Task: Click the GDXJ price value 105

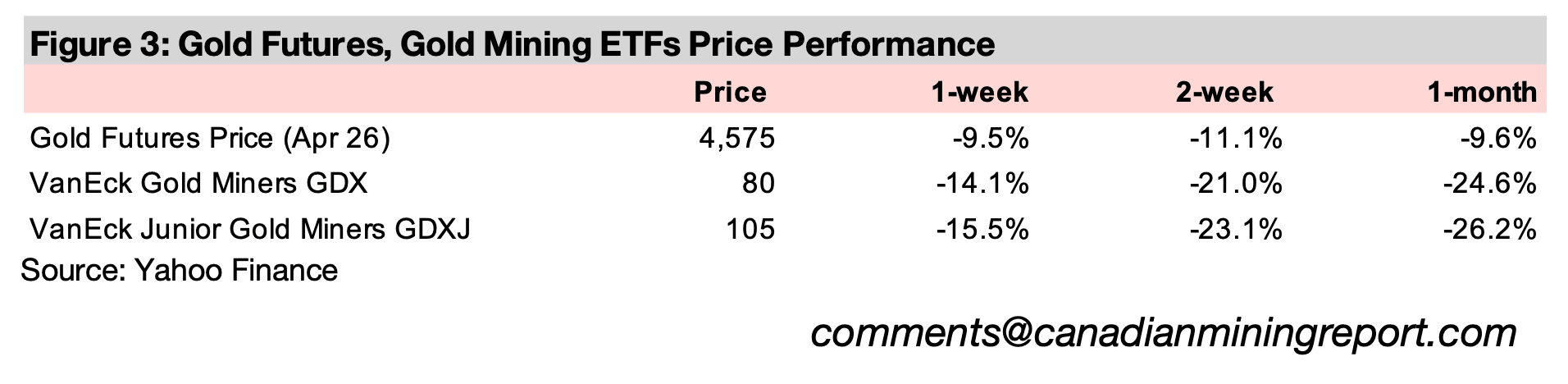Action: [750, 228]
